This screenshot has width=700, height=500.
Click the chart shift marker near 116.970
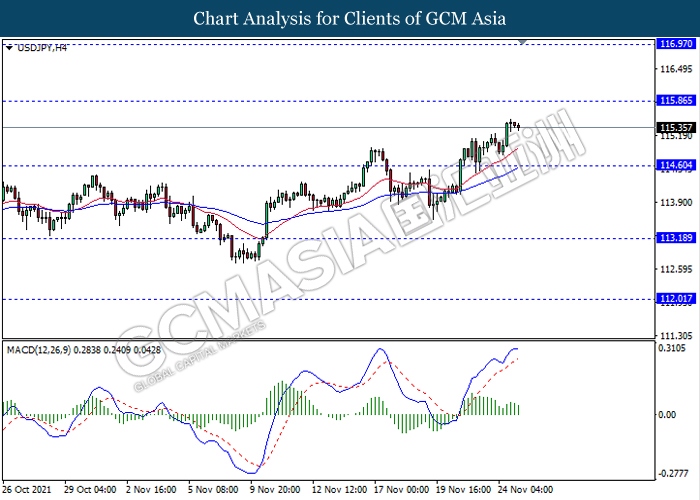[x=522, y=42]
